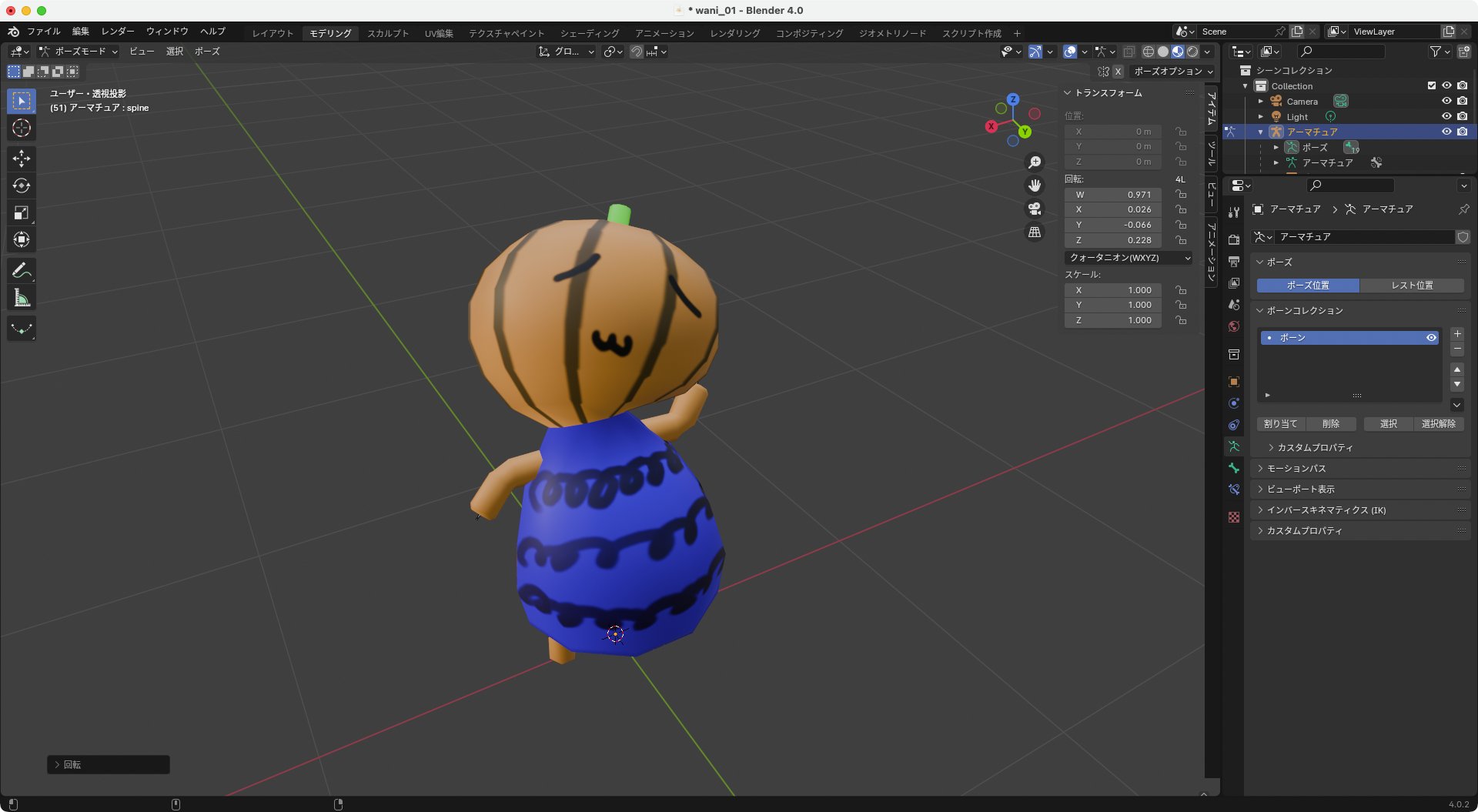The width and height of the screenshot is (1478, 812).
Task: Select the Cursor tool in left toolbar
Action: [22, 128]
